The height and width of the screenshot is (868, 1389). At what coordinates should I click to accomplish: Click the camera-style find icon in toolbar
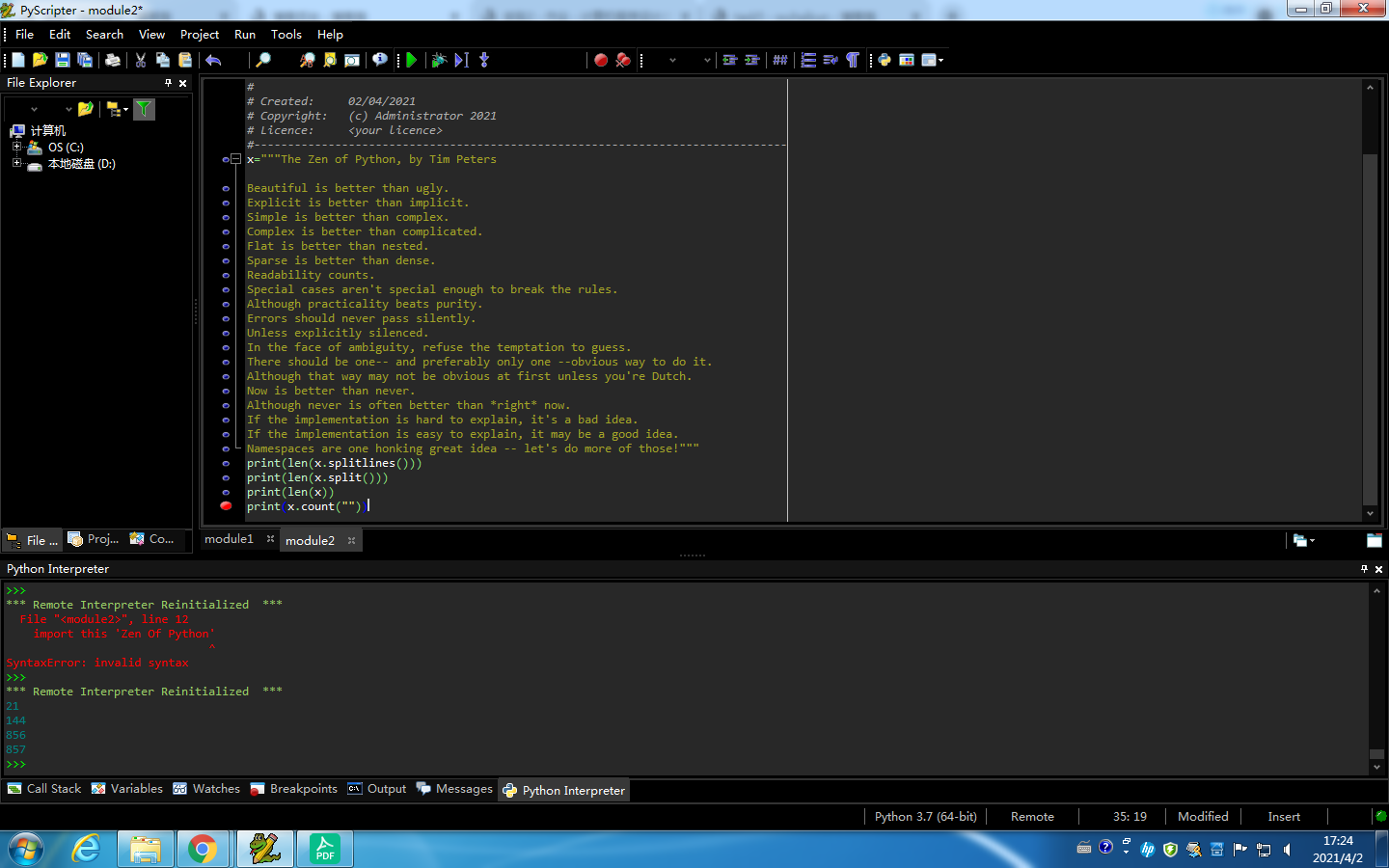pos(352,60)
